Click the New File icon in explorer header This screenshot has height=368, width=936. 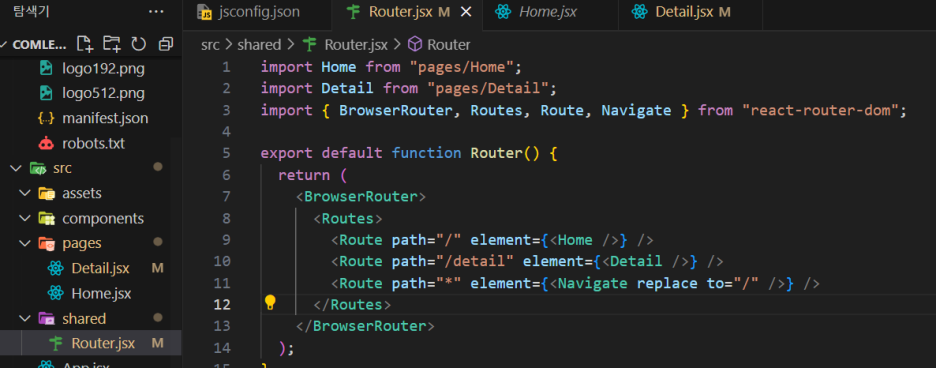[85, 44]
